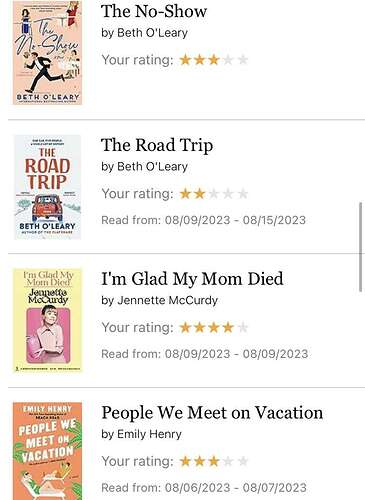Rate The Road Trip three stars

(214, 194)
